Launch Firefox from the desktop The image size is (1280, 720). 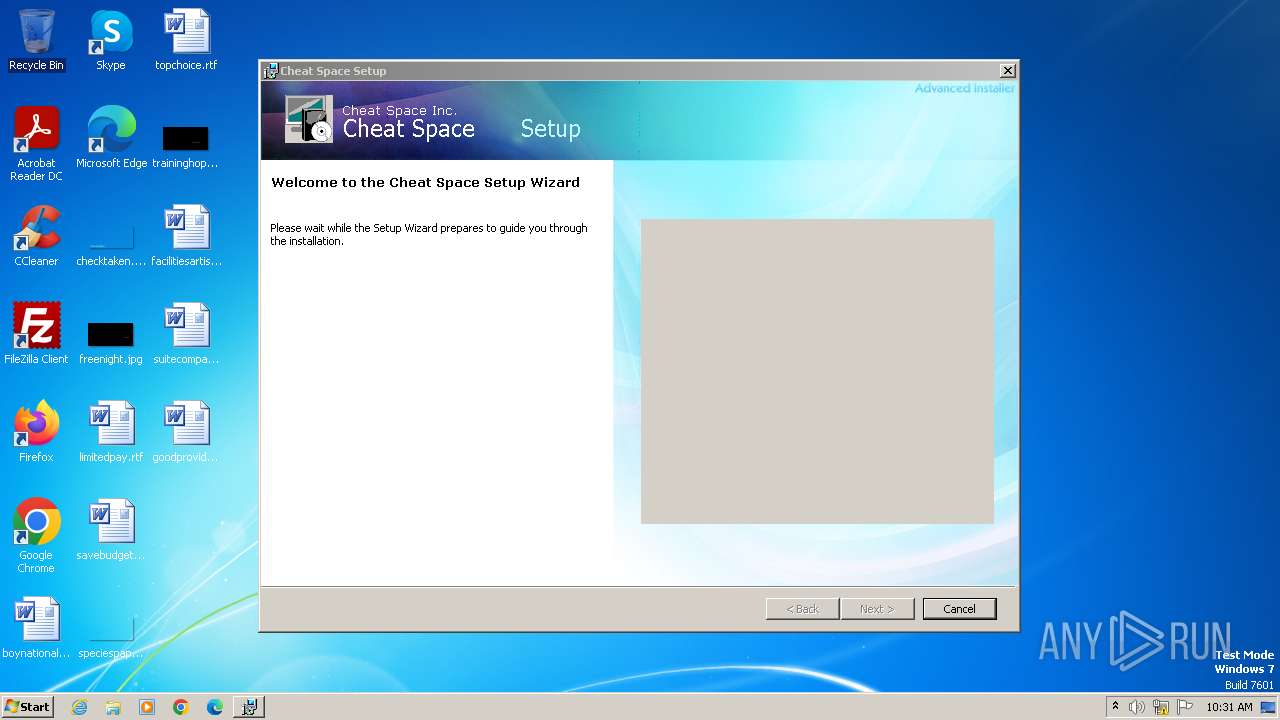point(36,432)
